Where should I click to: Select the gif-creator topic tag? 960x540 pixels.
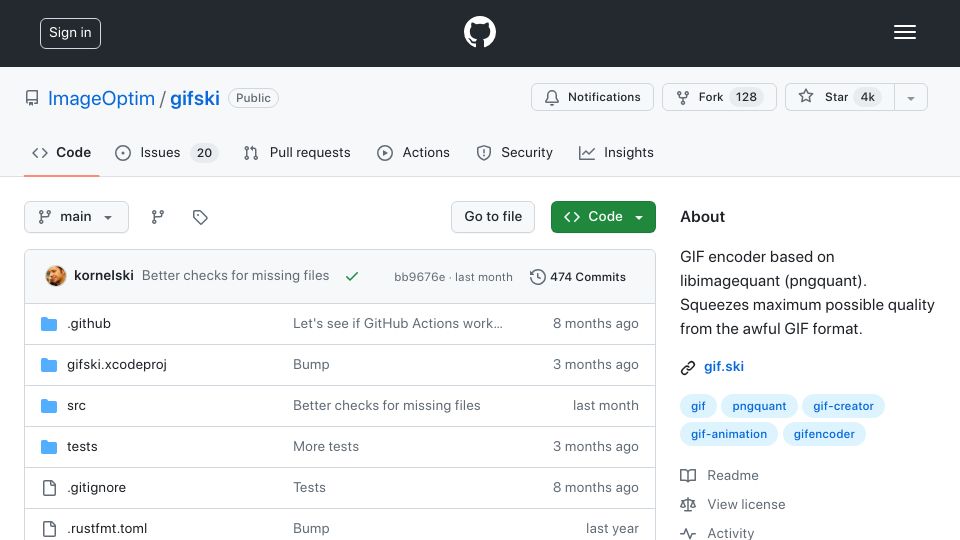843,406
